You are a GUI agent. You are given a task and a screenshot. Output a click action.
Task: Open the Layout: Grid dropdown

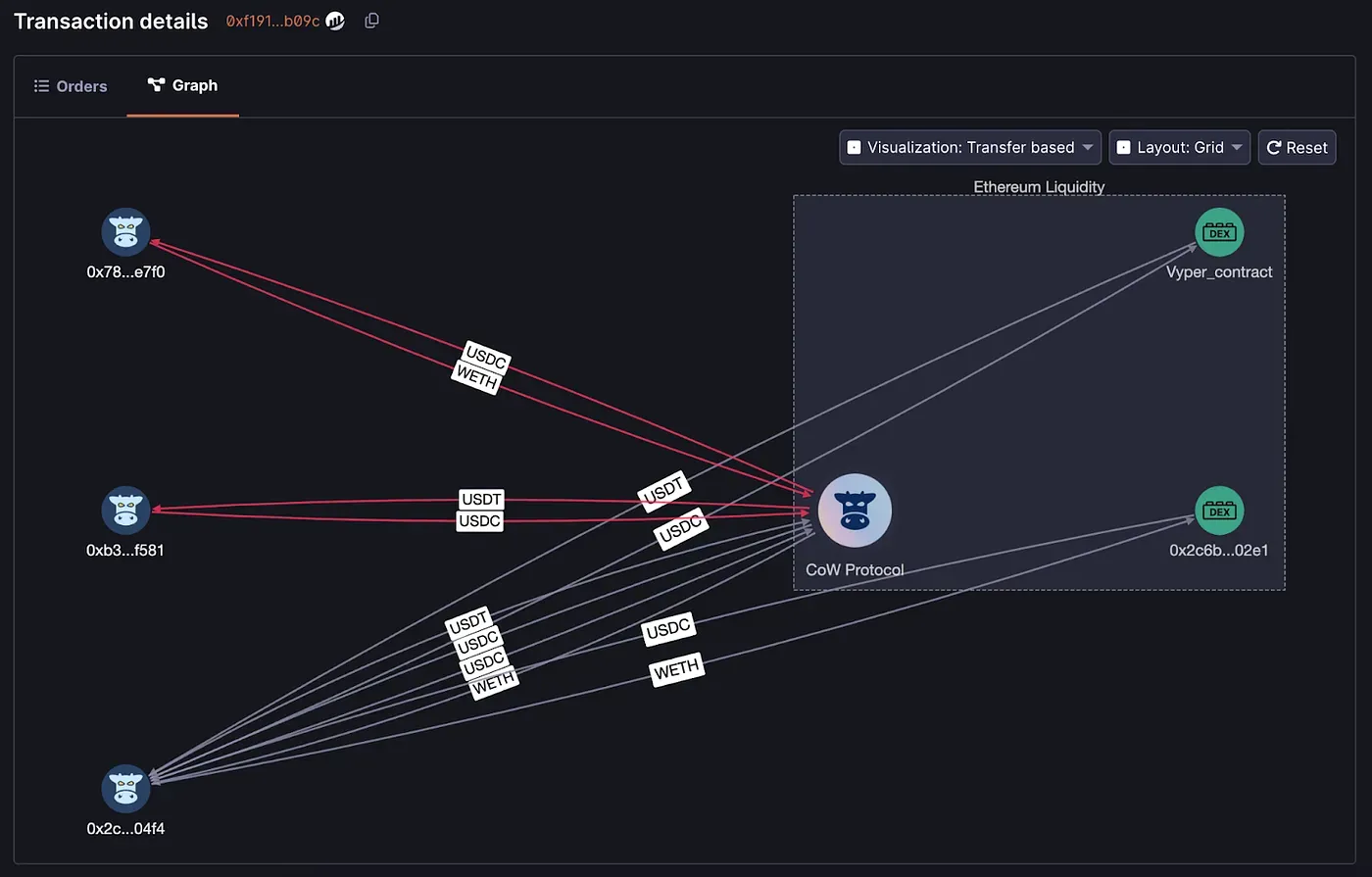click(x=1179, y=147)
